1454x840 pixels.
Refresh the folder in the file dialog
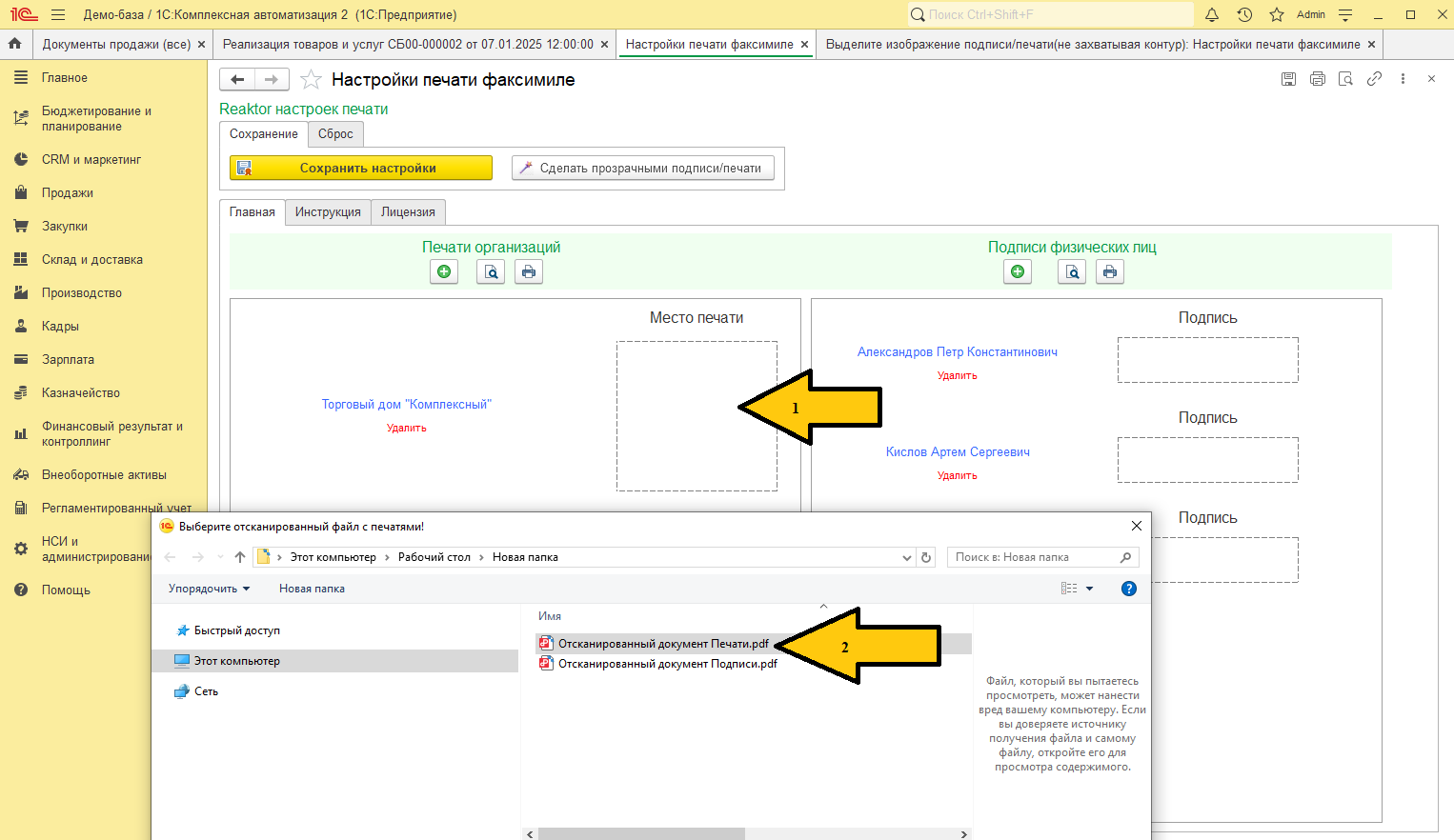click(926, 557)
